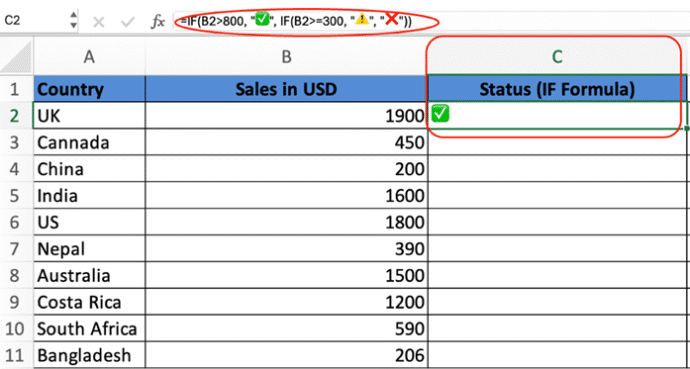Select the Country header cell
Viewport: 690px width, 369px height.
89,89
